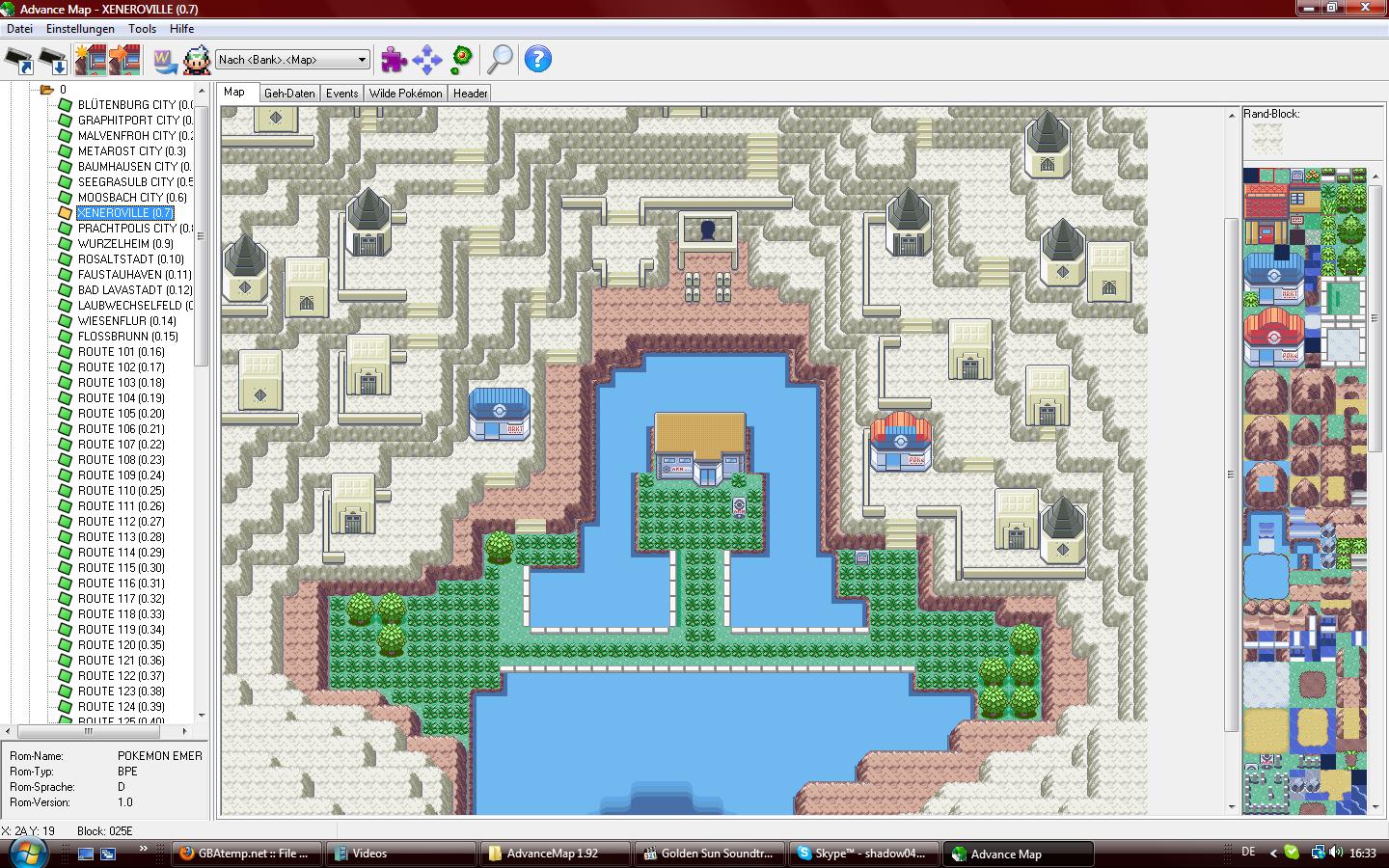The width and height of the screenshot is (1389, 868).
Task: Collapse the folder 0 in map tree
Action: point(46,90)
